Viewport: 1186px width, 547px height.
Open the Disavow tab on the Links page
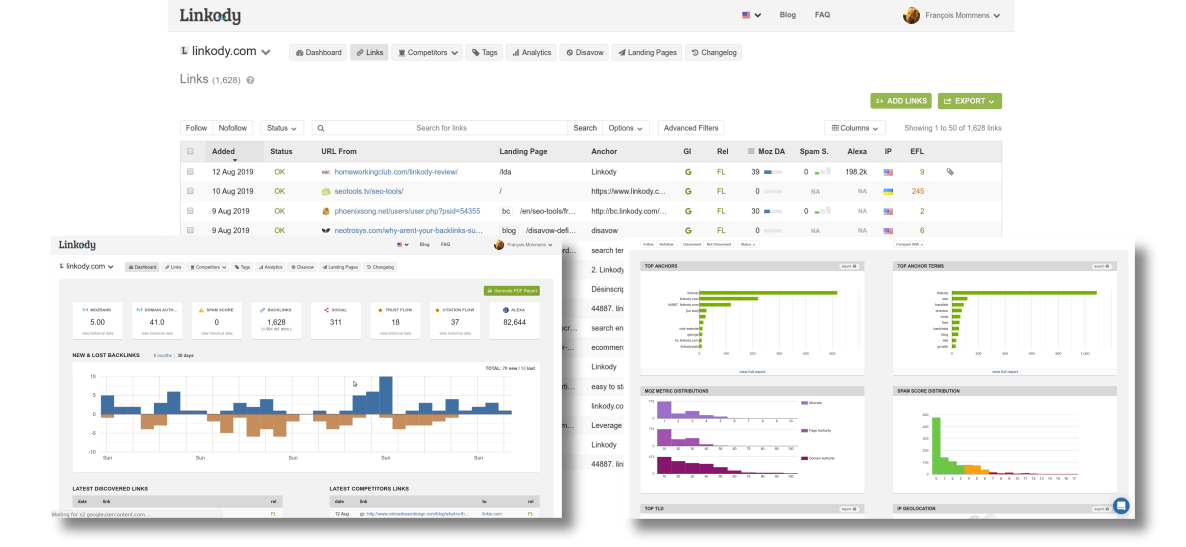coord(584,52)
